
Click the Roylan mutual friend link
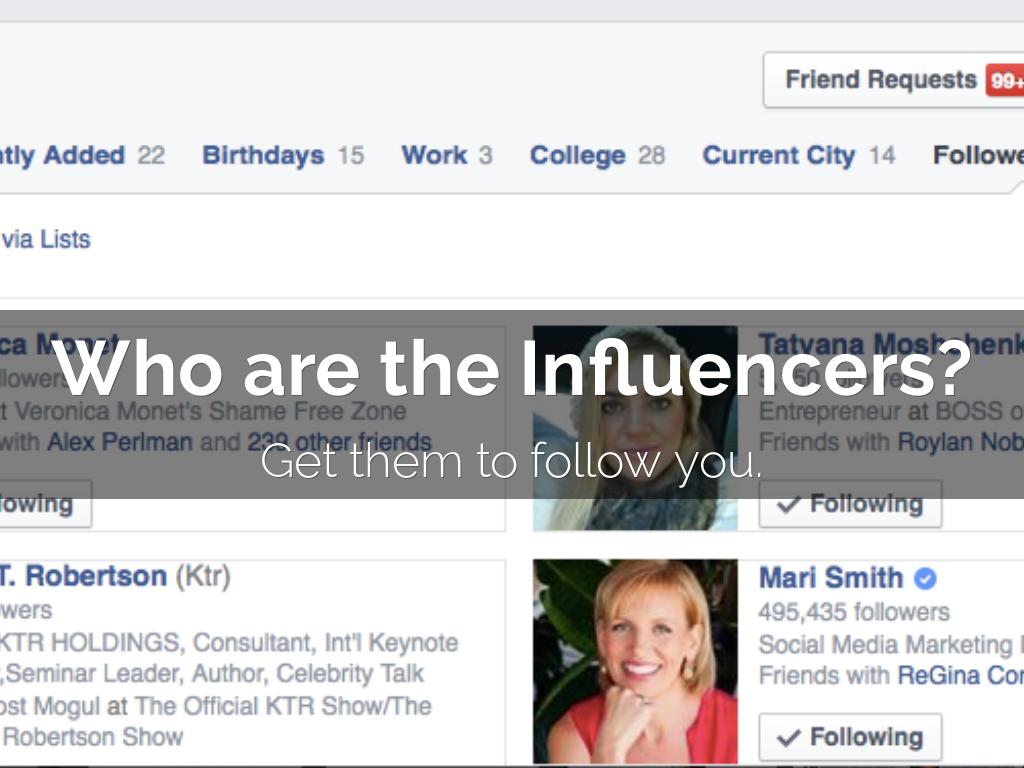click(960, 441)
